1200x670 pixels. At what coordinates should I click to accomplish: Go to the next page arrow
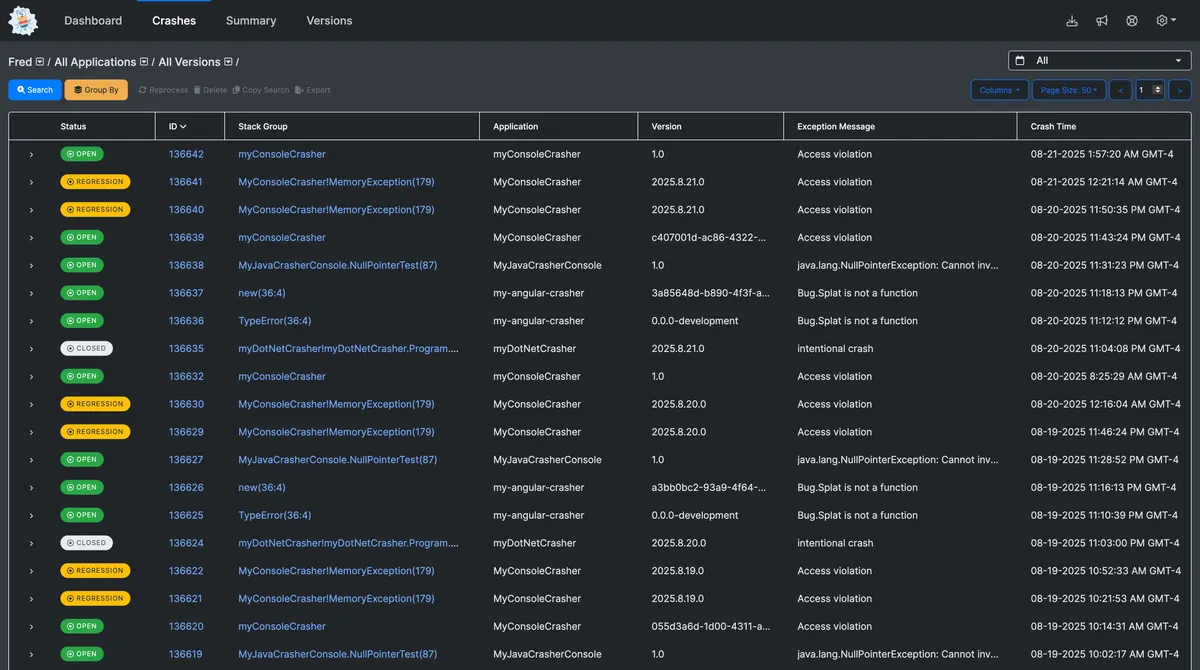(x=1180, y=90)
